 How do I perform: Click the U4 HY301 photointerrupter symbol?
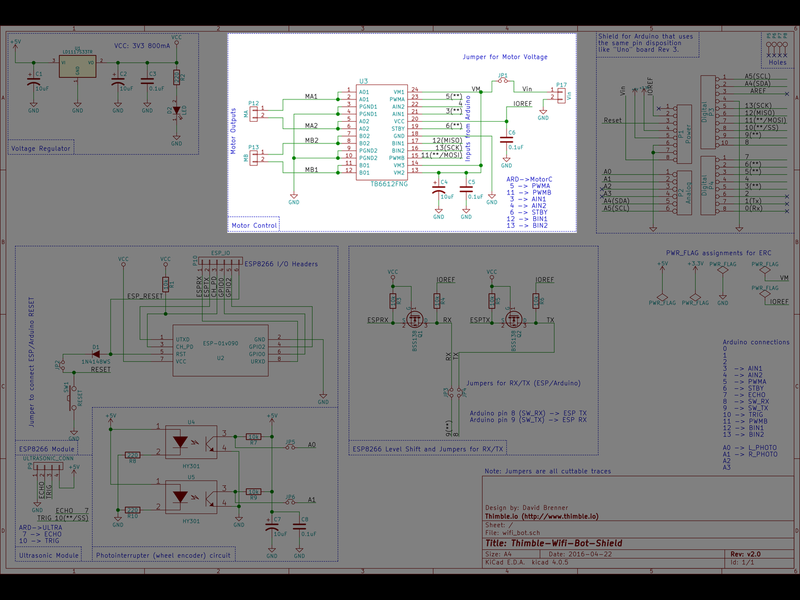pos(191,442)
